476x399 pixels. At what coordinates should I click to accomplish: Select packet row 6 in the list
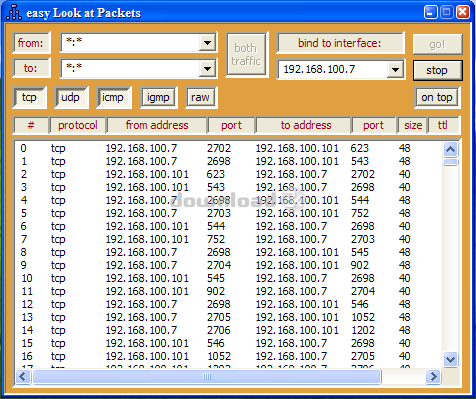(x=229, y=226)
